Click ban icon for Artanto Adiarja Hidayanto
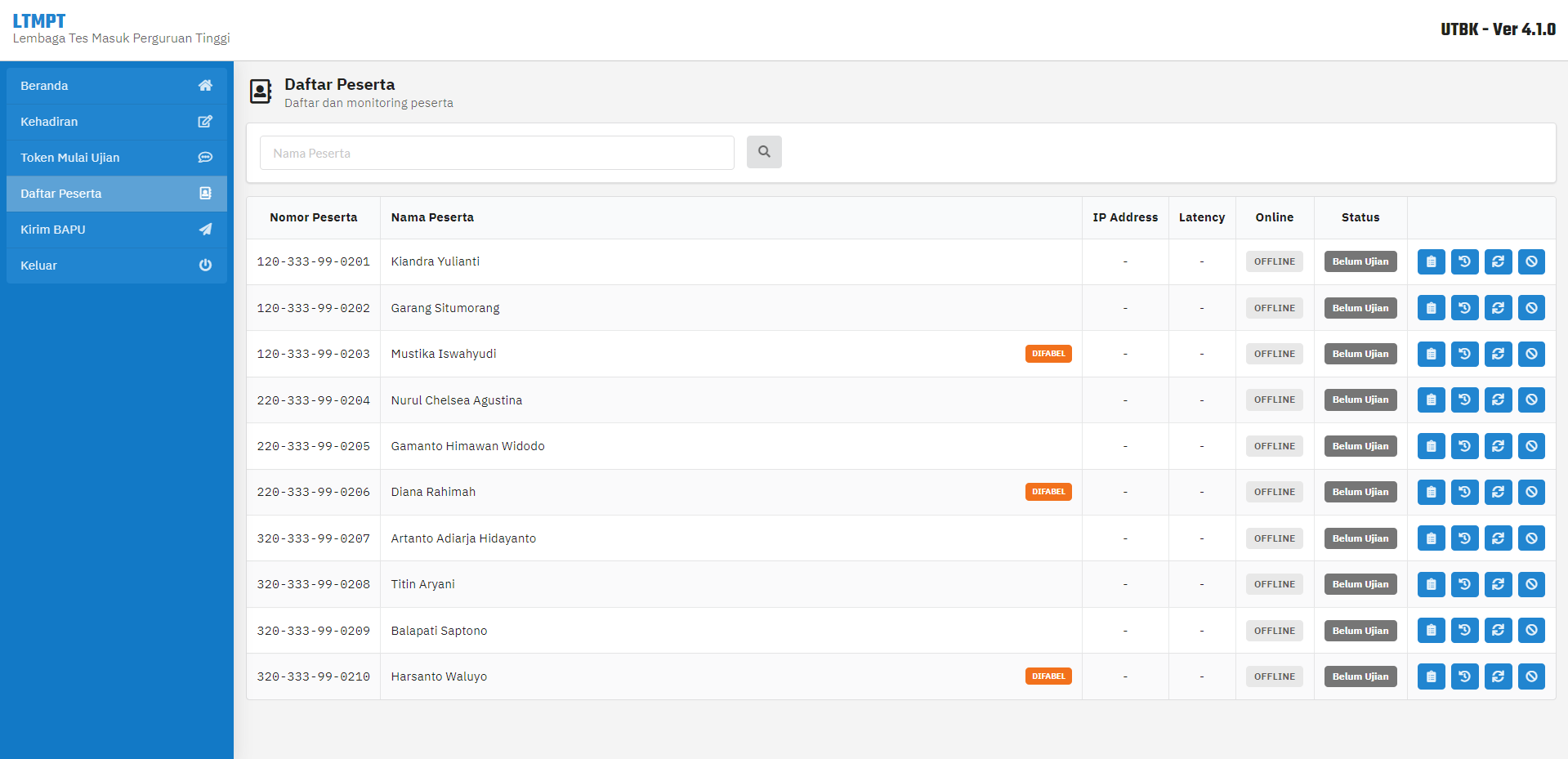This screenshot has height=759, width=1568. (x=1531, y=538)
